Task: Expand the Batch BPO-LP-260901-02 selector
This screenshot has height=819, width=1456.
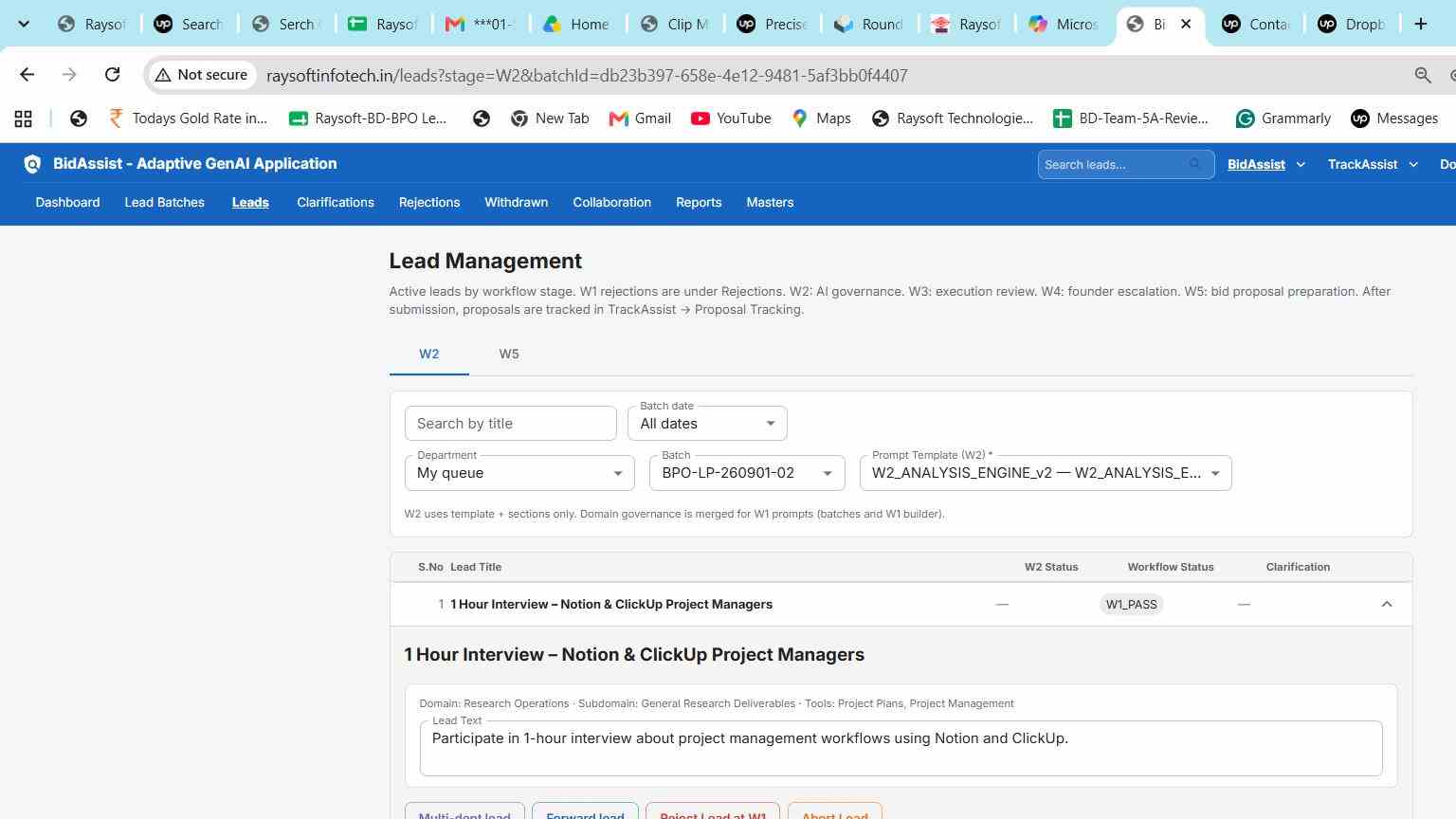Action: click(747, 473)
